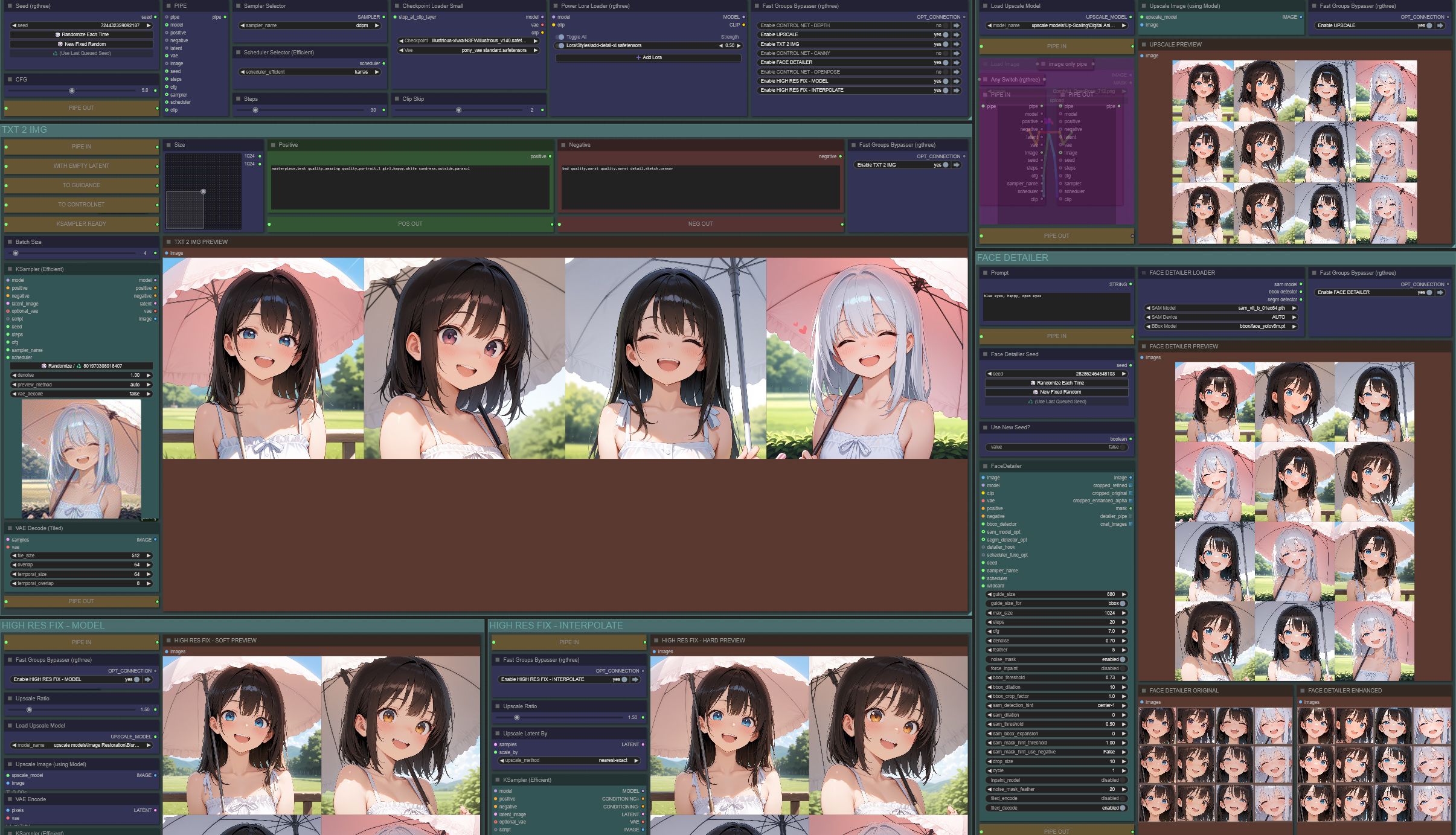Viewport: 1456px width, 835px height.
Task: Click go-to arrow beside Enable FACE DETAILER
Action: click(x=957, y=63)
